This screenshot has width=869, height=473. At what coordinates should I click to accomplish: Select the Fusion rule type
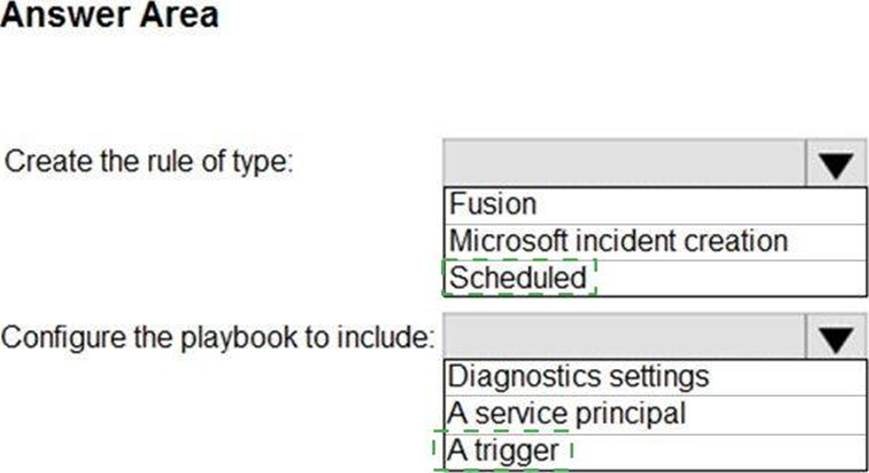[493, 205]
